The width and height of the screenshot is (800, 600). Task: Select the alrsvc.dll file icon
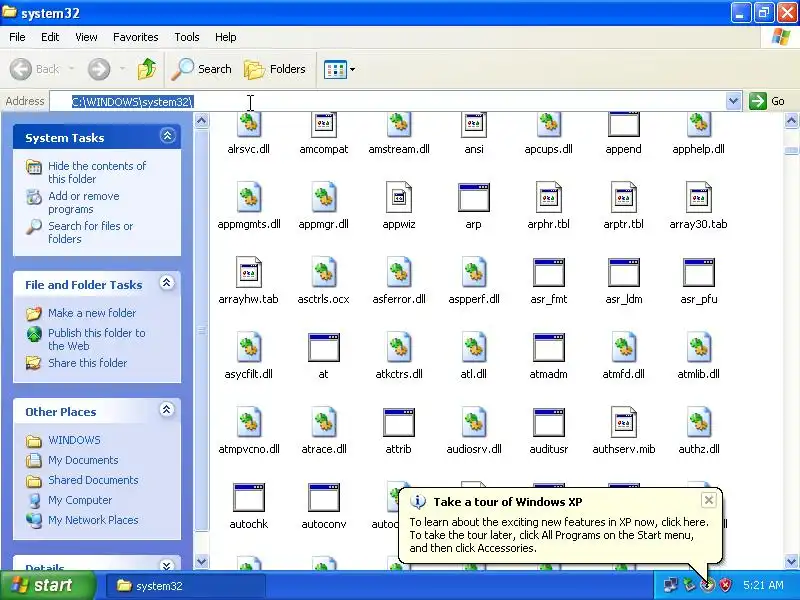pos(249,126)
